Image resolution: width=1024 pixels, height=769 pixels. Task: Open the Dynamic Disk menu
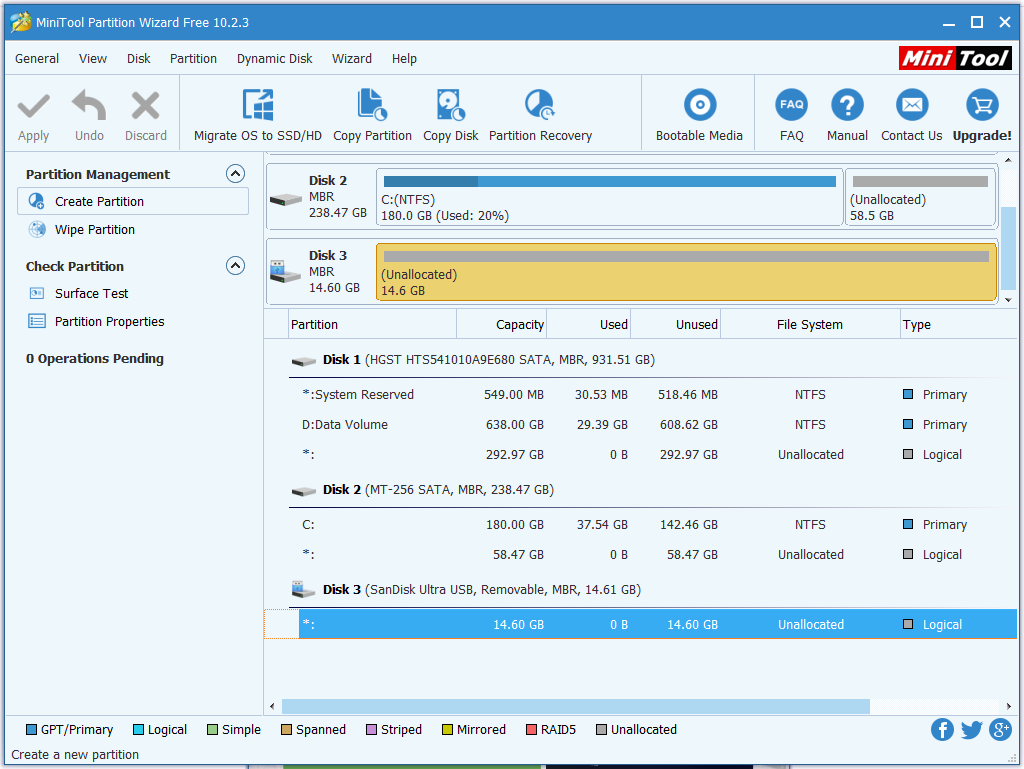(274, 59)
